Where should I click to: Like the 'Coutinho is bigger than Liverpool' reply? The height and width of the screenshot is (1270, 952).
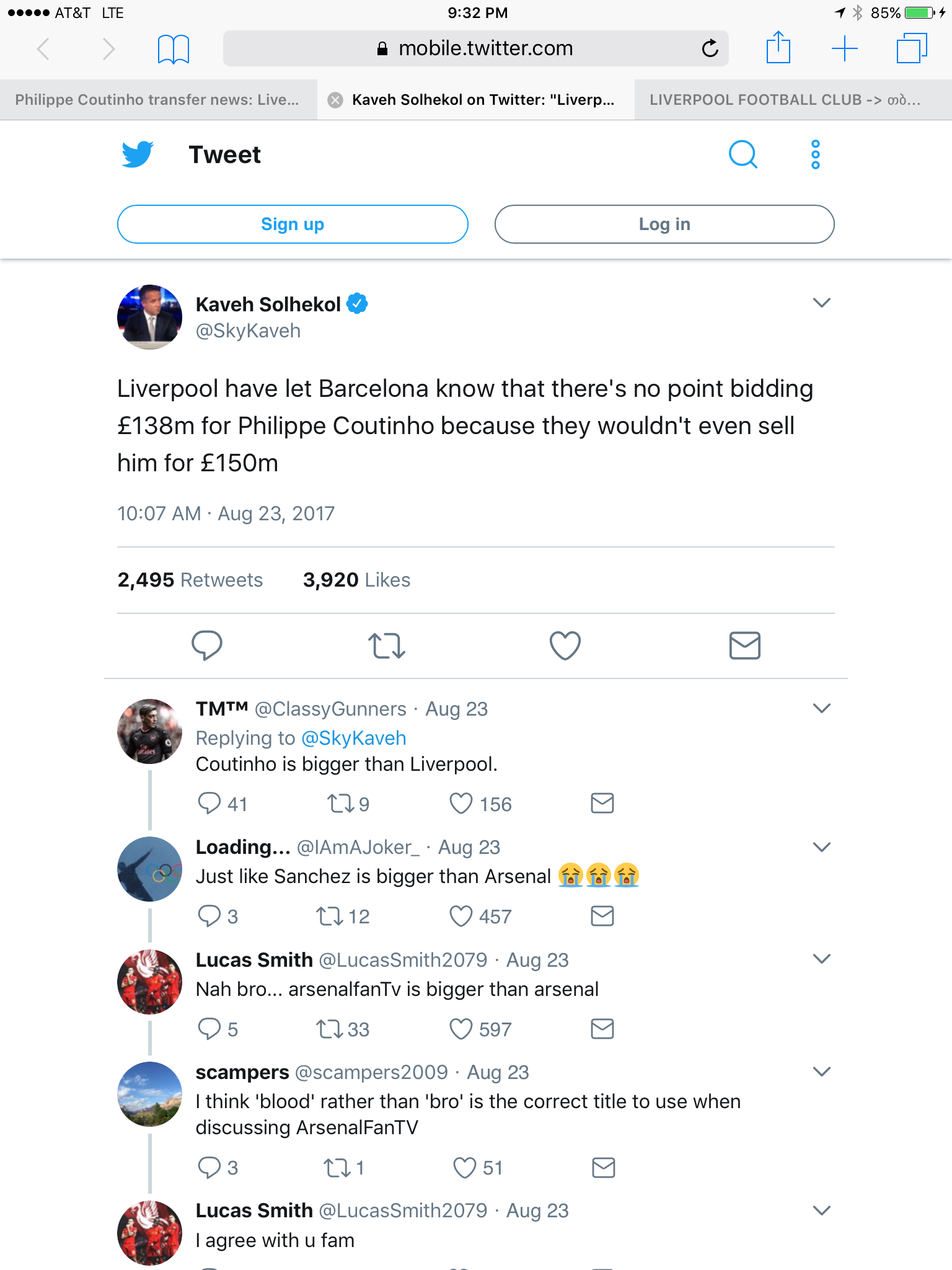pos(461,804)
